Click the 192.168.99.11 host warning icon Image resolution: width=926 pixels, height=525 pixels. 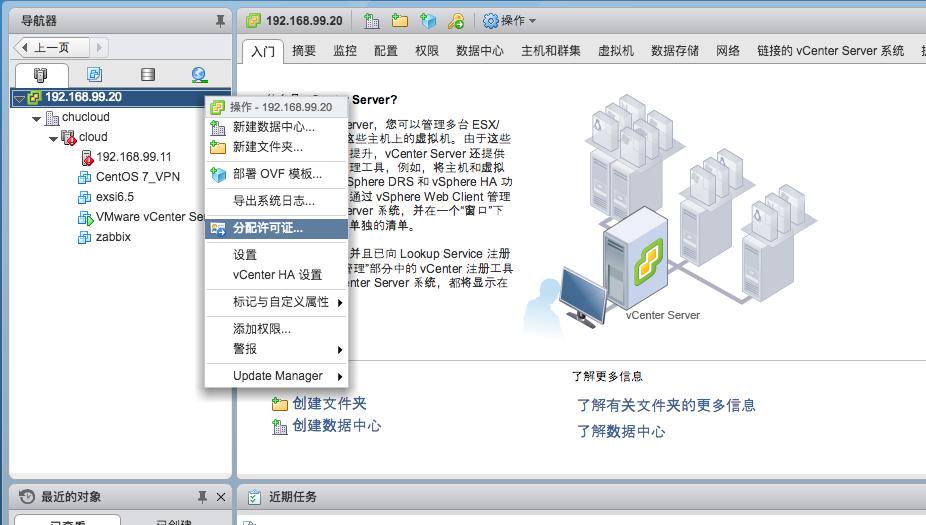(87, 157)
